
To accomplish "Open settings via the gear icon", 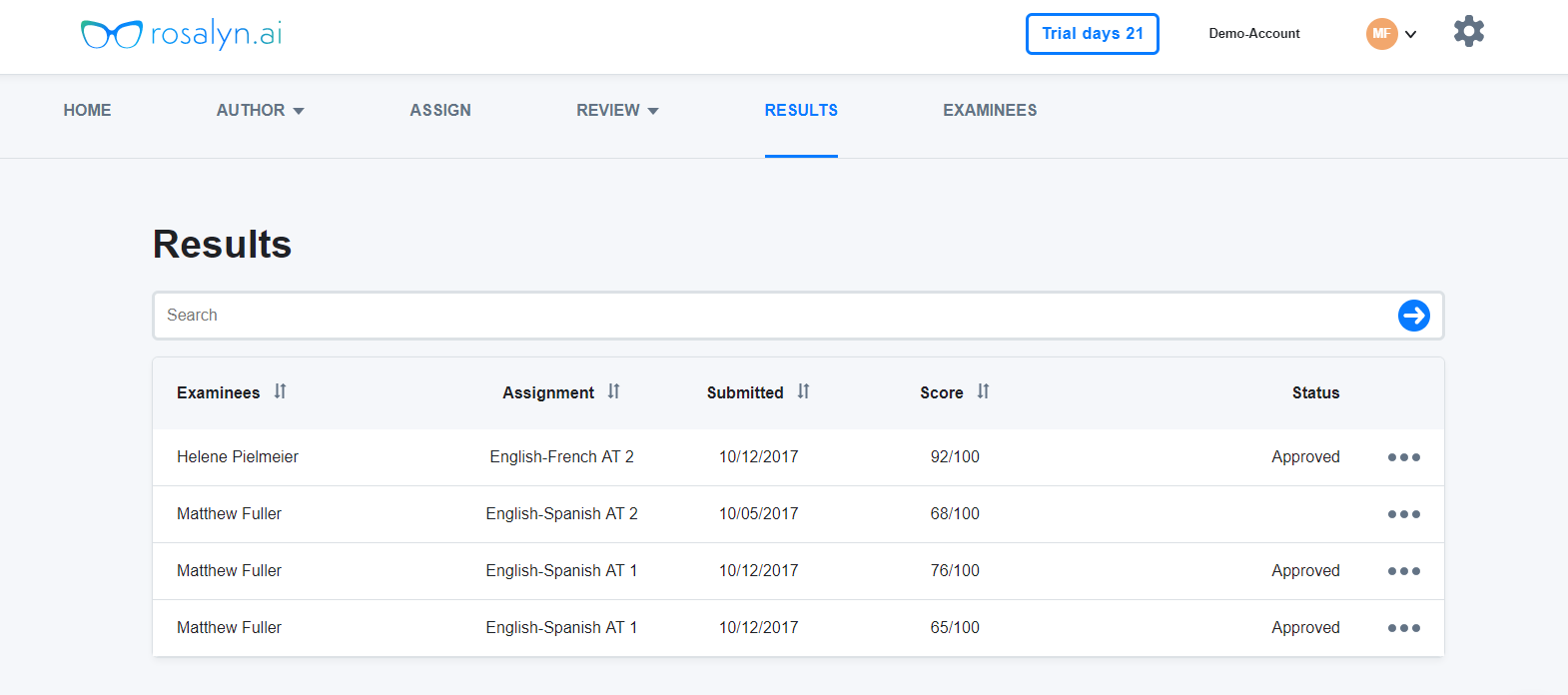I will pyautogui.click(x=1468, y=32).
